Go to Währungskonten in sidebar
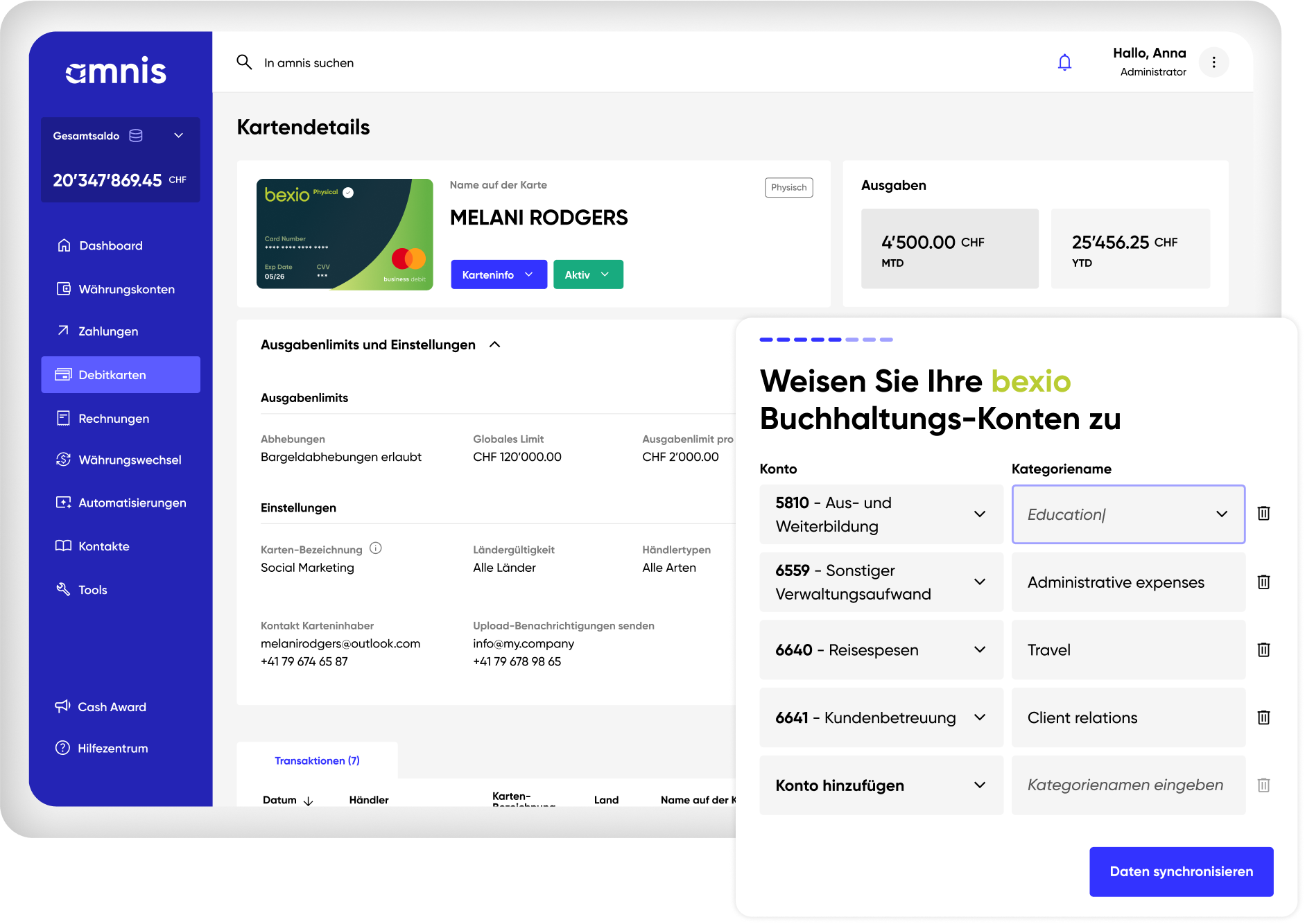The height and width of the screenshot is (924, 1305). pos(126,289)
